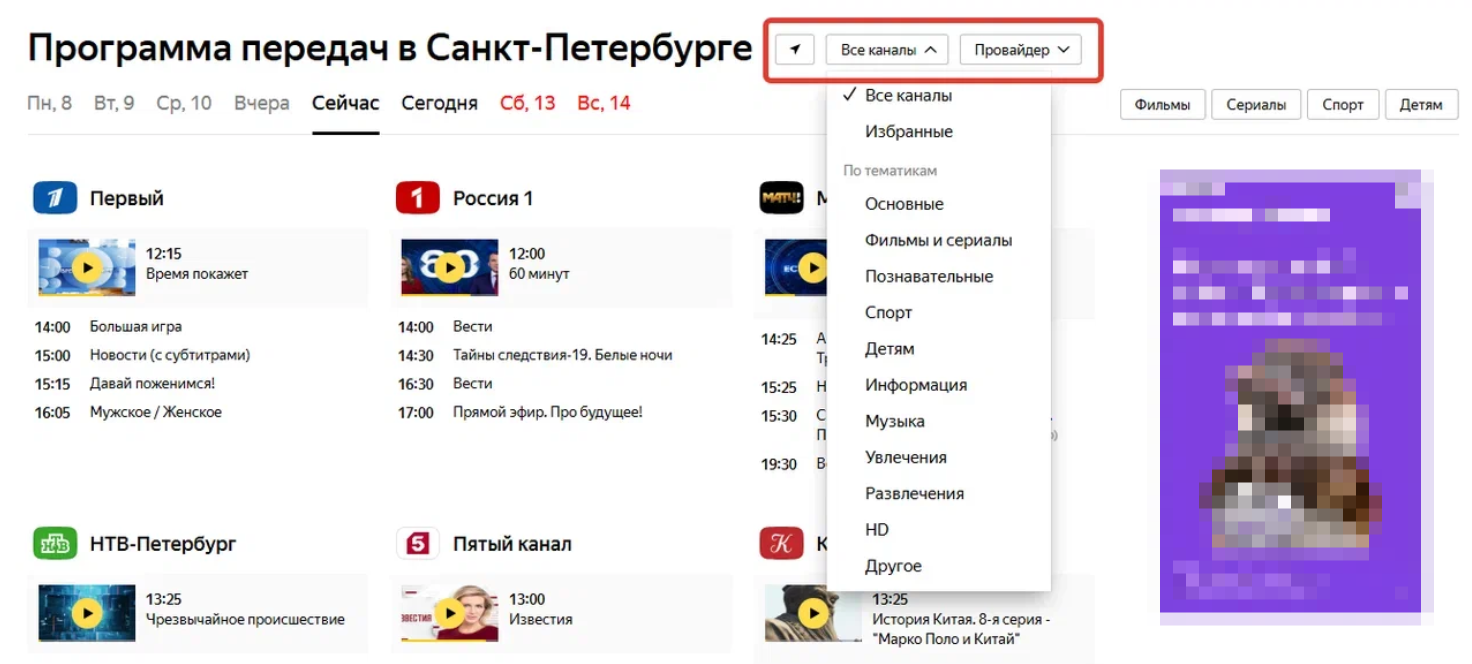1472x664 pixels.
Task: Open Время покажет program title
Action: pyautogui.click(x=197, y=274)
